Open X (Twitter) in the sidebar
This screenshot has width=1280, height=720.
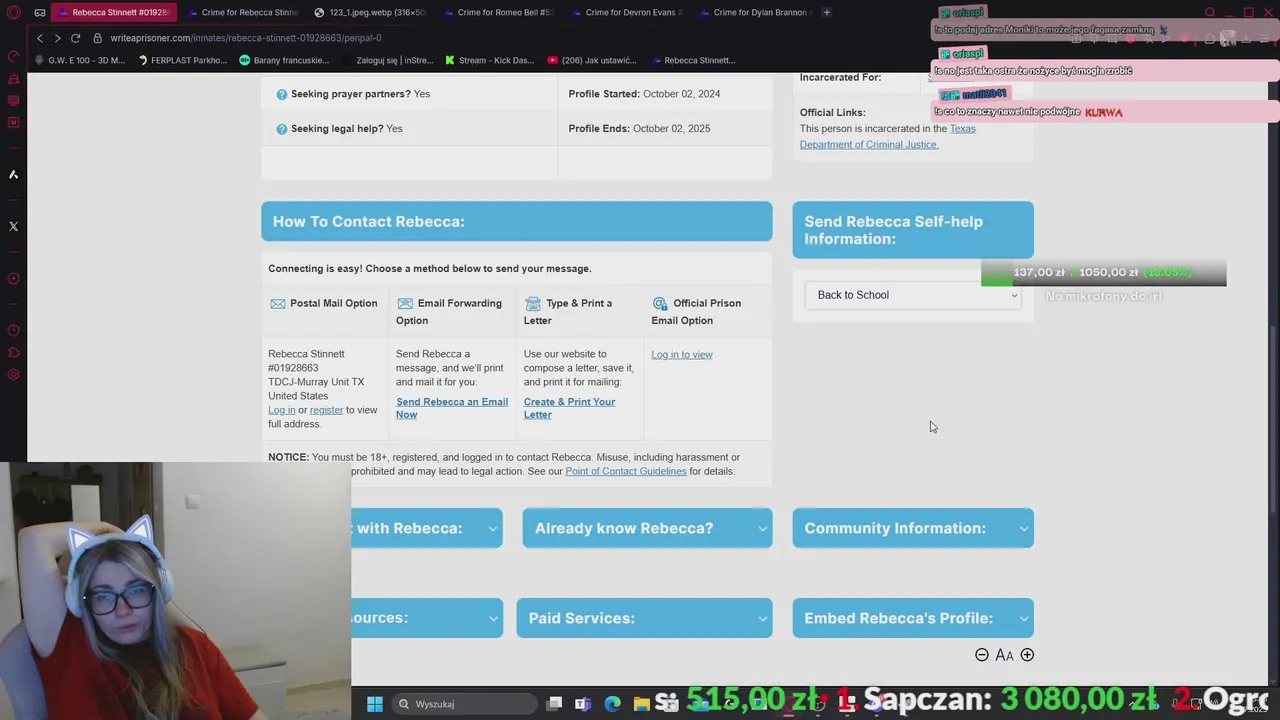click(x=13, y=226)
